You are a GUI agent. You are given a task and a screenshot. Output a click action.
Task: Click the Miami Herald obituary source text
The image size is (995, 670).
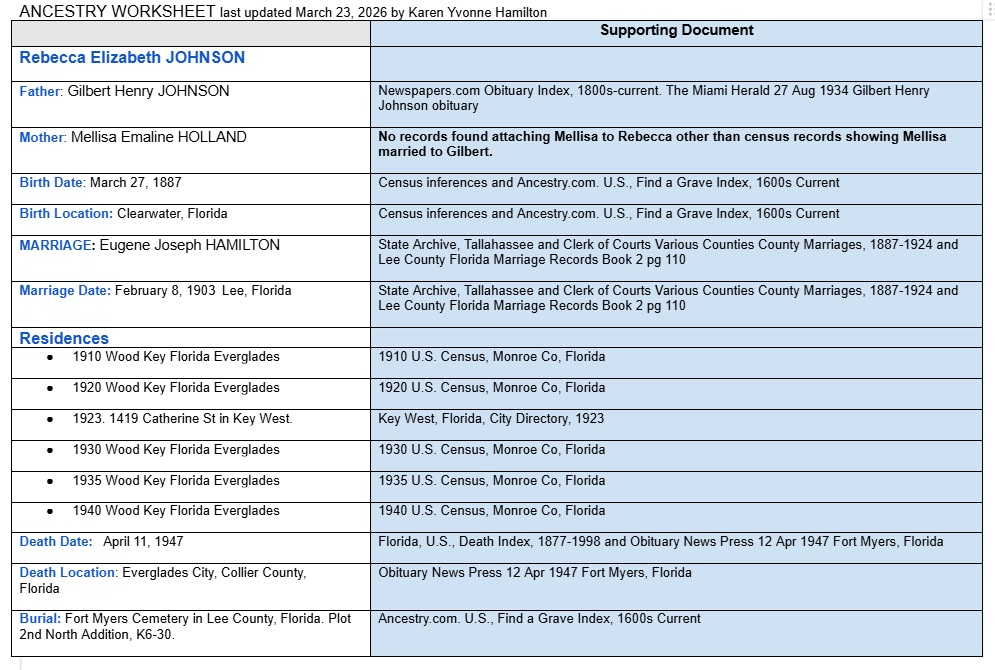pyautogui.click(x=653, y=98)
